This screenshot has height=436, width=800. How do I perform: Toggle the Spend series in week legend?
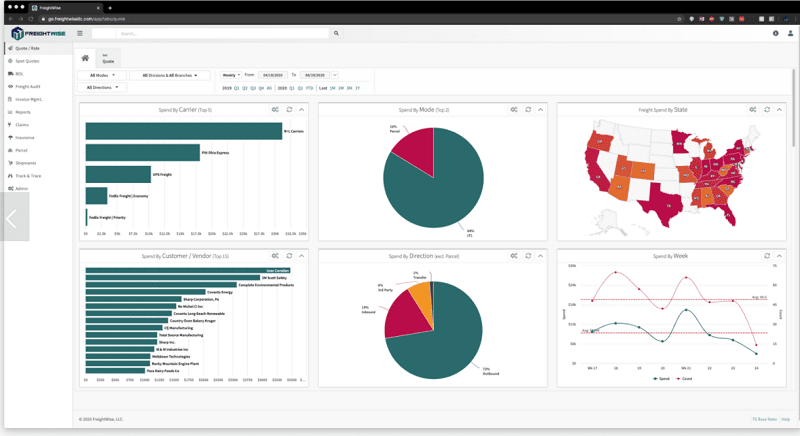(661, 379)
